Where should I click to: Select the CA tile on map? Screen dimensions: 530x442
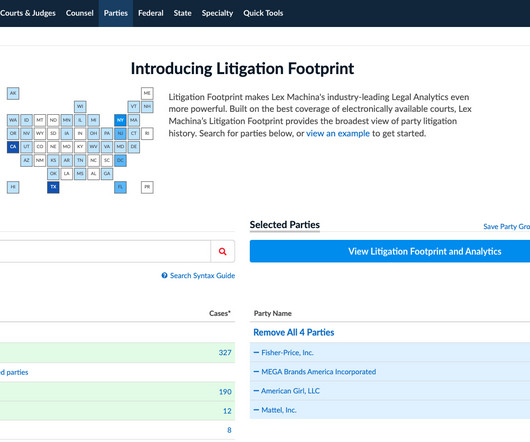click(13, 147)
